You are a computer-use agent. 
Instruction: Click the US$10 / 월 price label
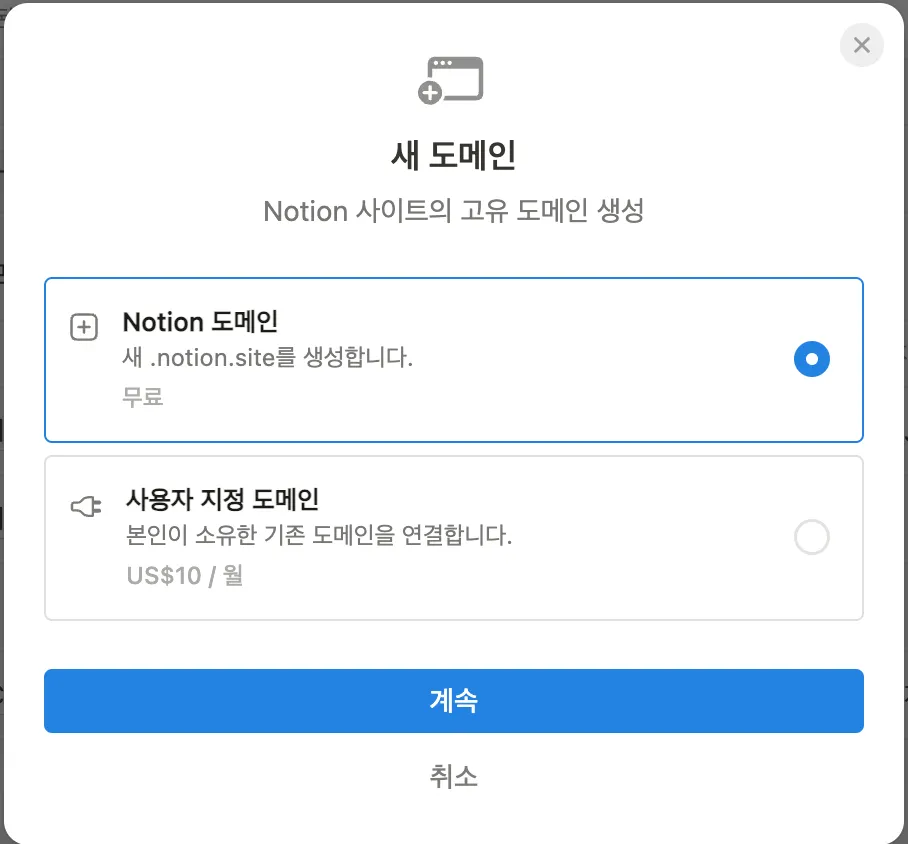pyautogui.click(x=185, y=576)
